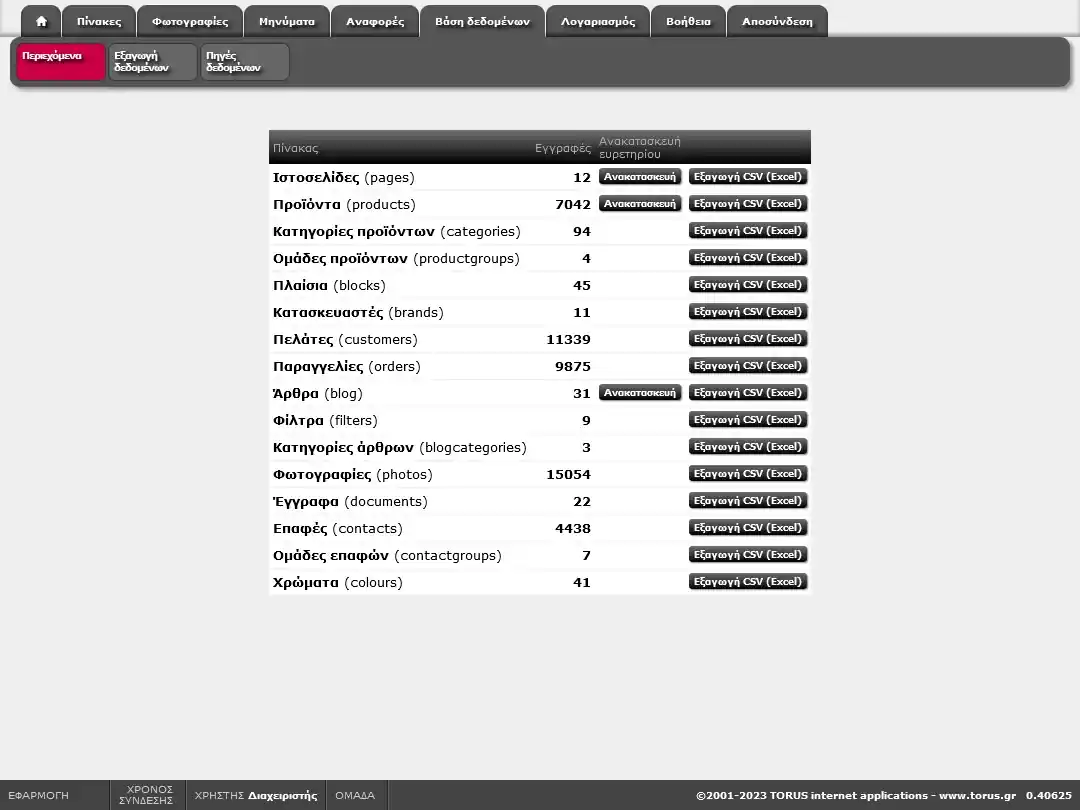The height and width of the screenshot is (810, 1080).
Task: Rebuild the Άρθρα (blog) index
Action: tap(640, 393)
